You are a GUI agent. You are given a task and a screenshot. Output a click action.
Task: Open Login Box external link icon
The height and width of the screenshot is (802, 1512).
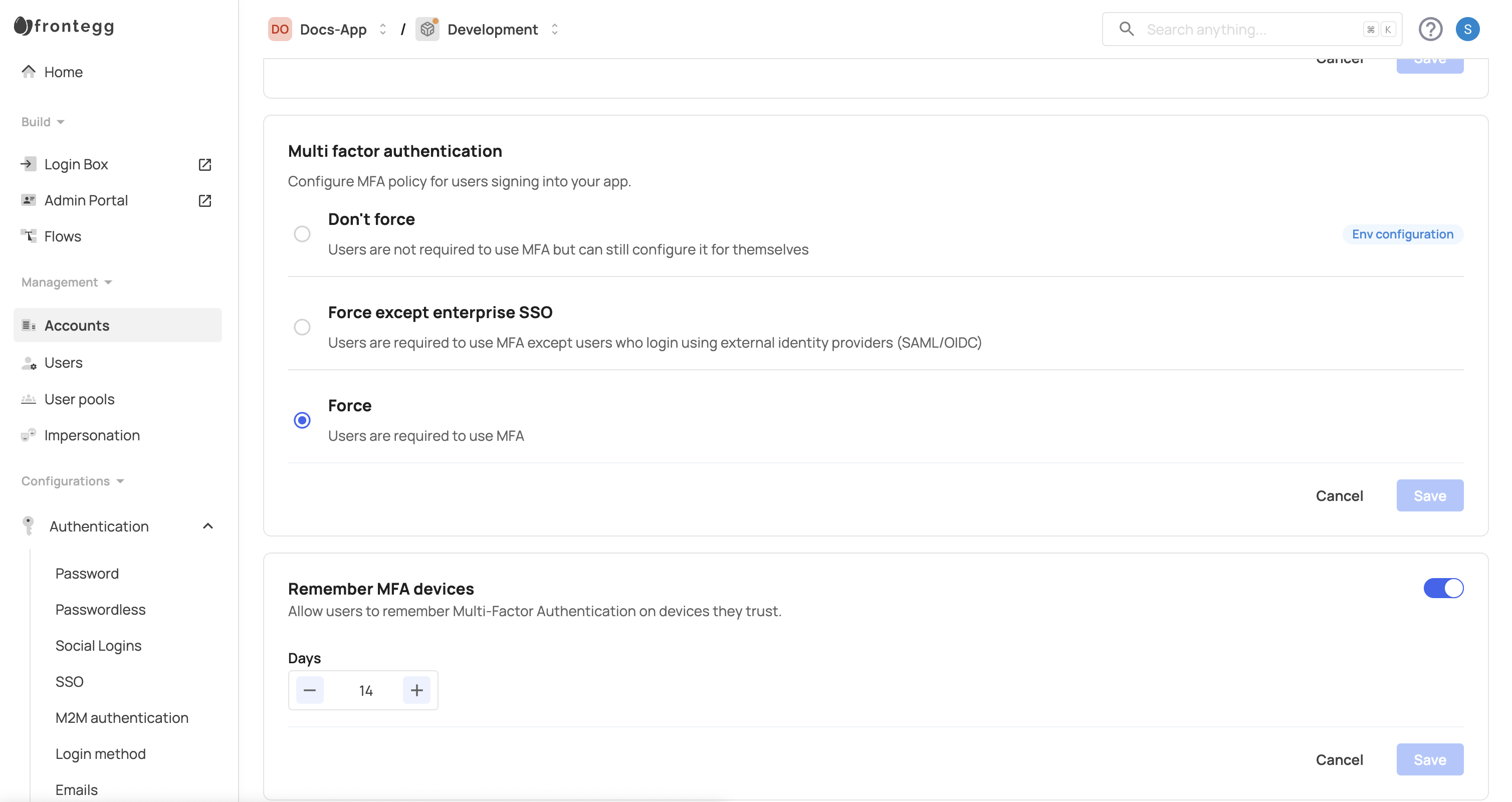click(x=205, y=164)
